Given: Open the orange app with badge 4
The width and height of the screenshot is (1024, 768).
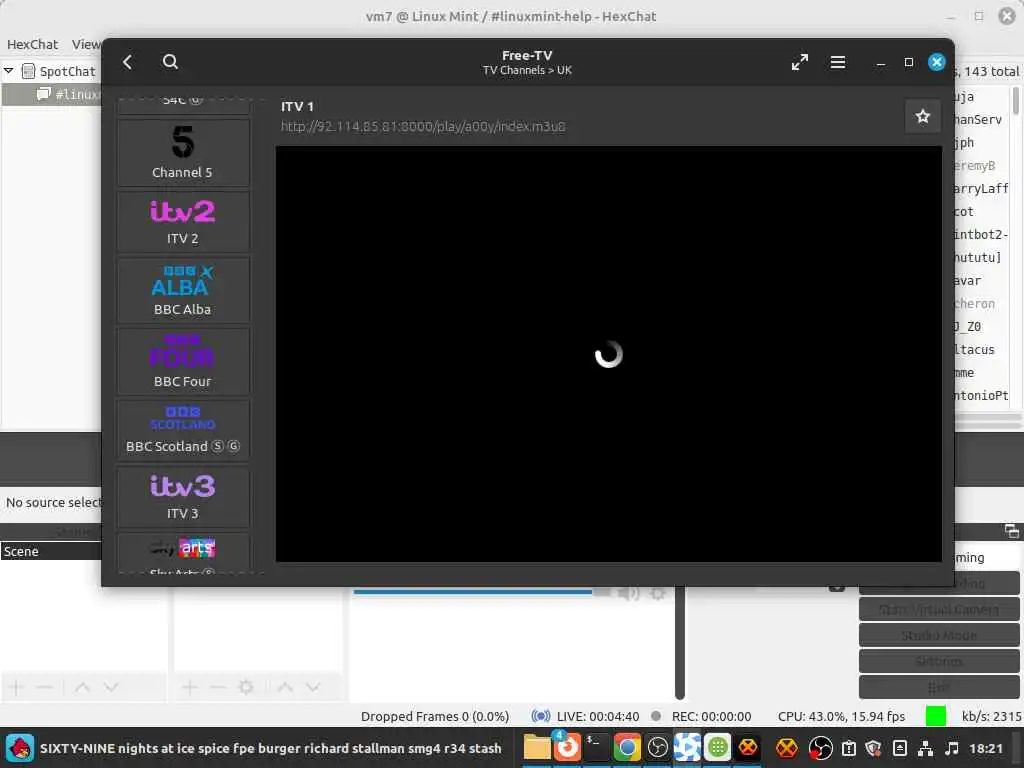Looking at the screenshot, I should click(567, 748).
